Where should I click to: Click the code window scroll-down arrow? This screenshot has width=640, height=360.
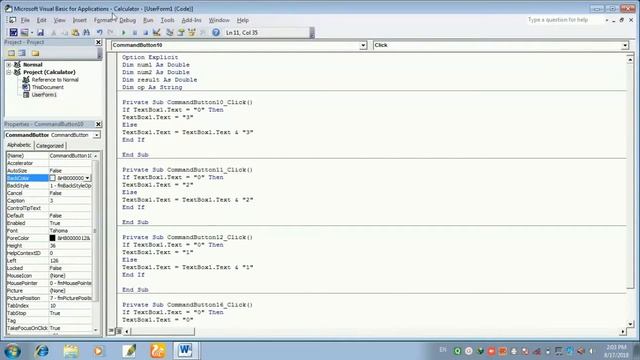tap(630, 324)
